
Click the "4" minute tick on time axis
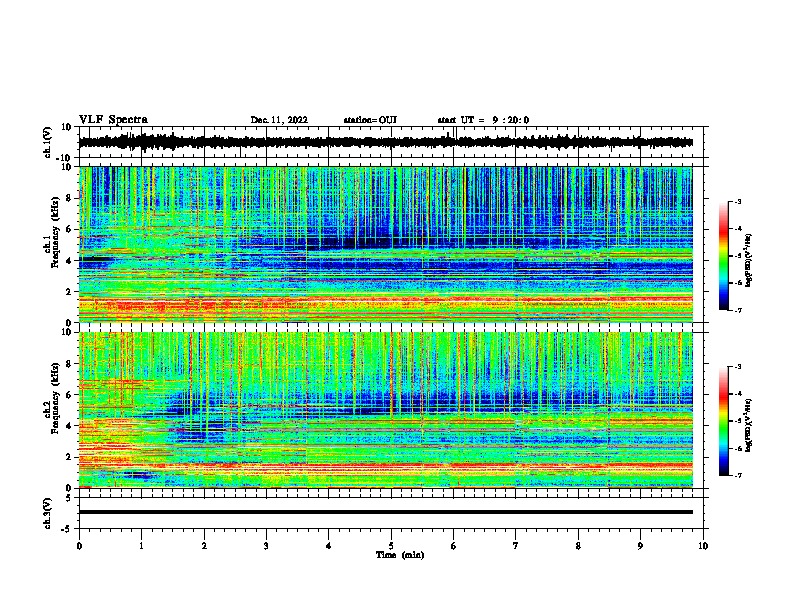[x=329, y=546]
